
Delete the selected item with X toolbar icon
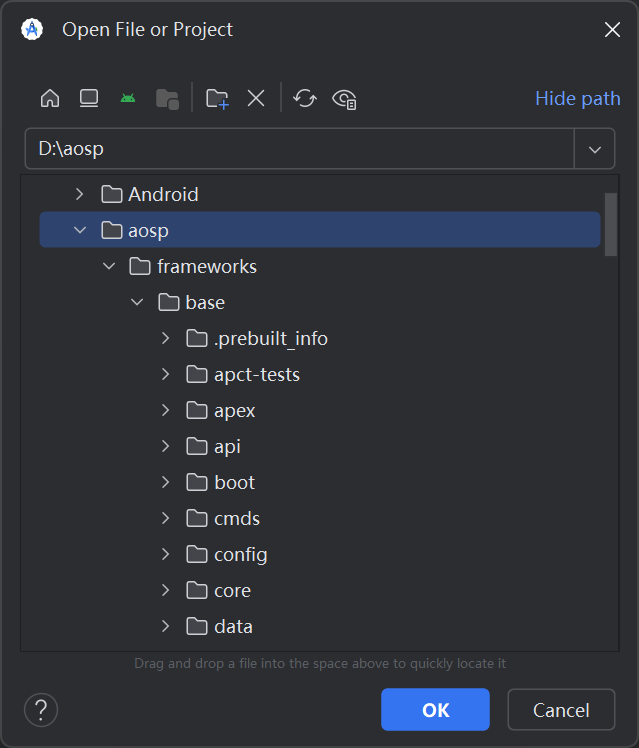256,99
